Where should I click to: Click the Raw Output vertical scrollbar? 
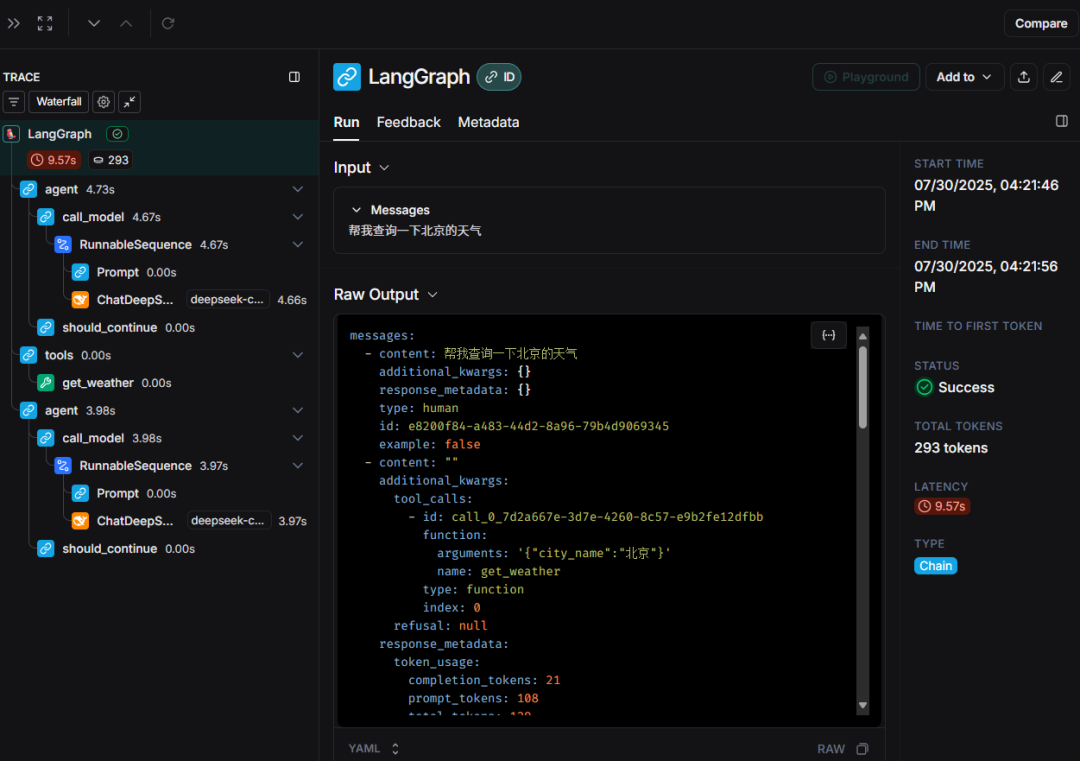coord(863,390)
